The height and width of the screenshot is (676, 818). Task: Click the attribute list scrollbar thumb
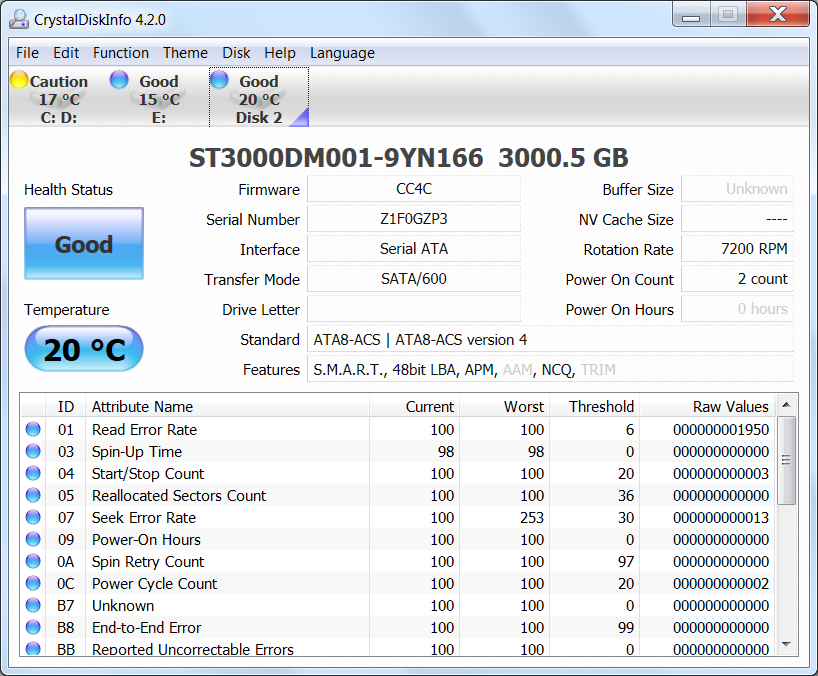786,460
